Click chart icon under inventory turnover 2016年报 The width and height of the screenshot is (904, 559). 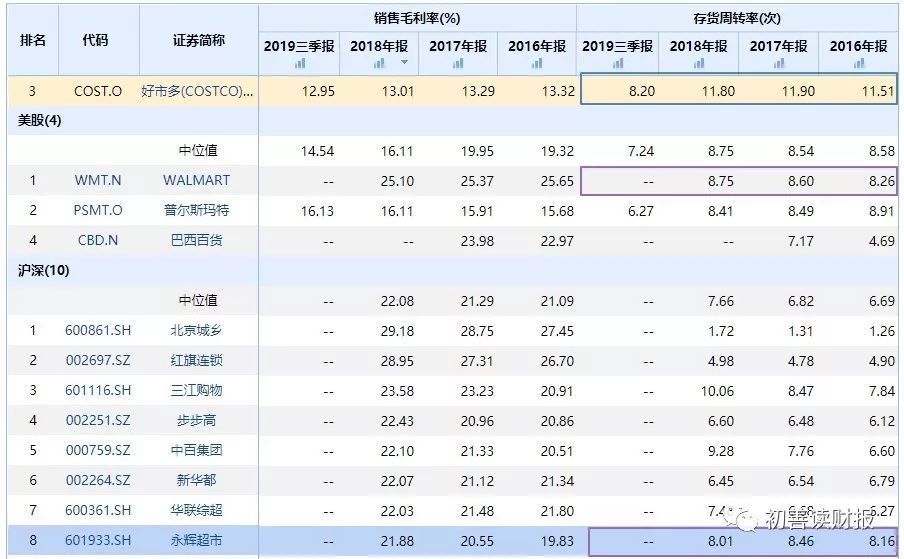859,63
